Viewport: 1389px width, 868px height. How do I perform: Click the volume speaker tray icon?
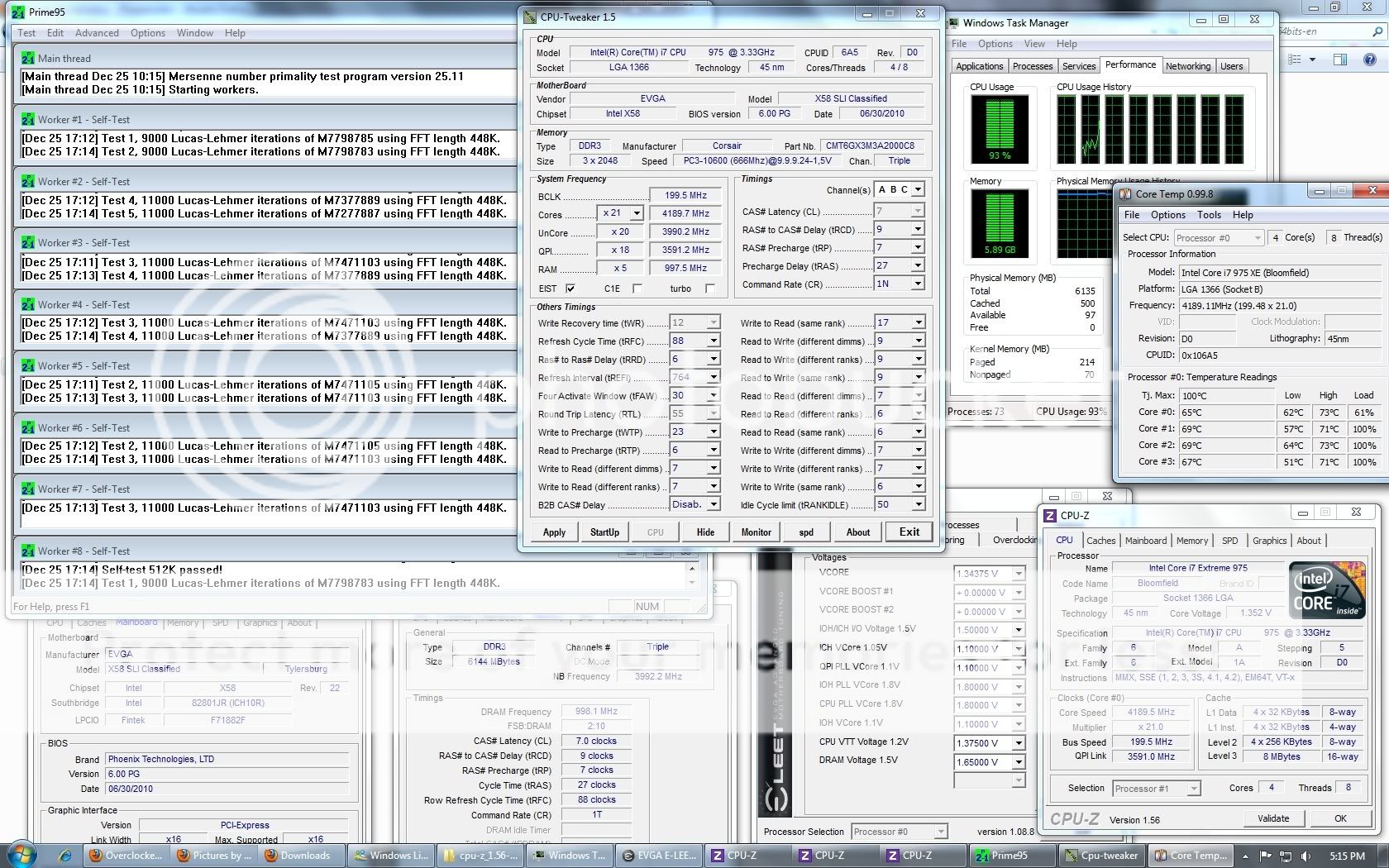[x=1306, y=856]
